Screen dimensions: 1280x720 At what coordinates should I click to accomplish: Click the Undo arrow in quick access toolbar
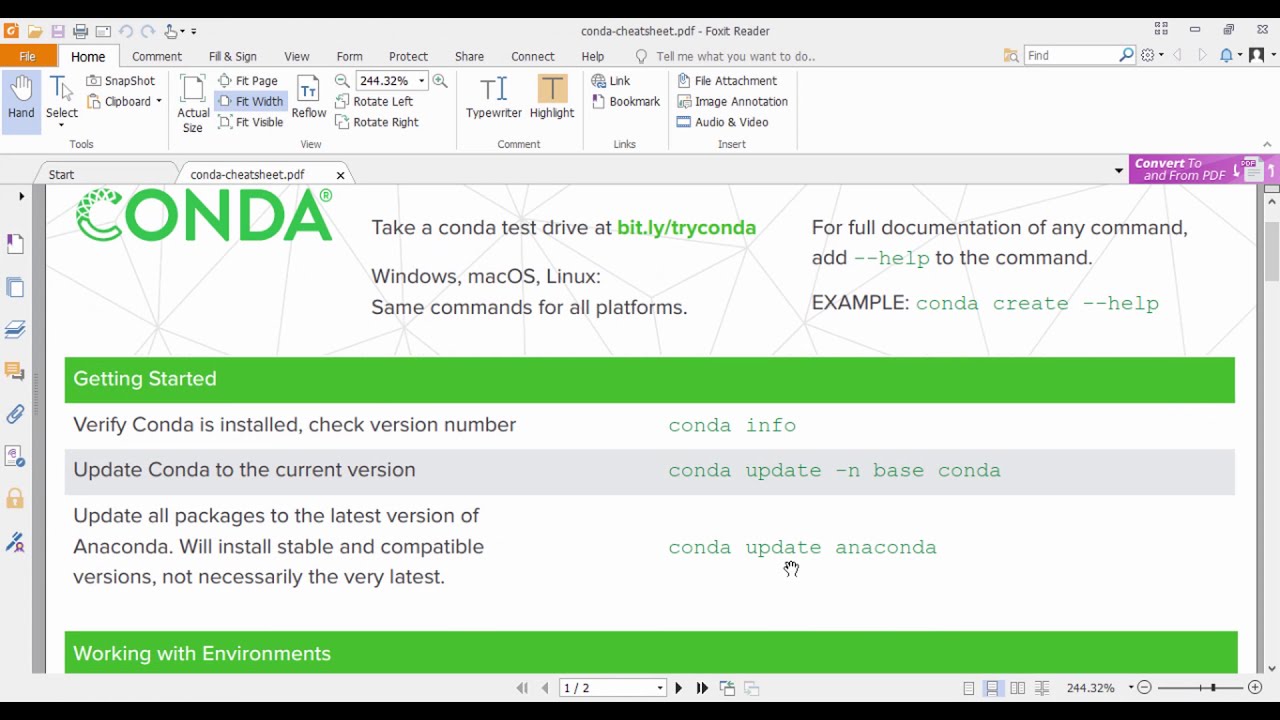pos(126,31)
